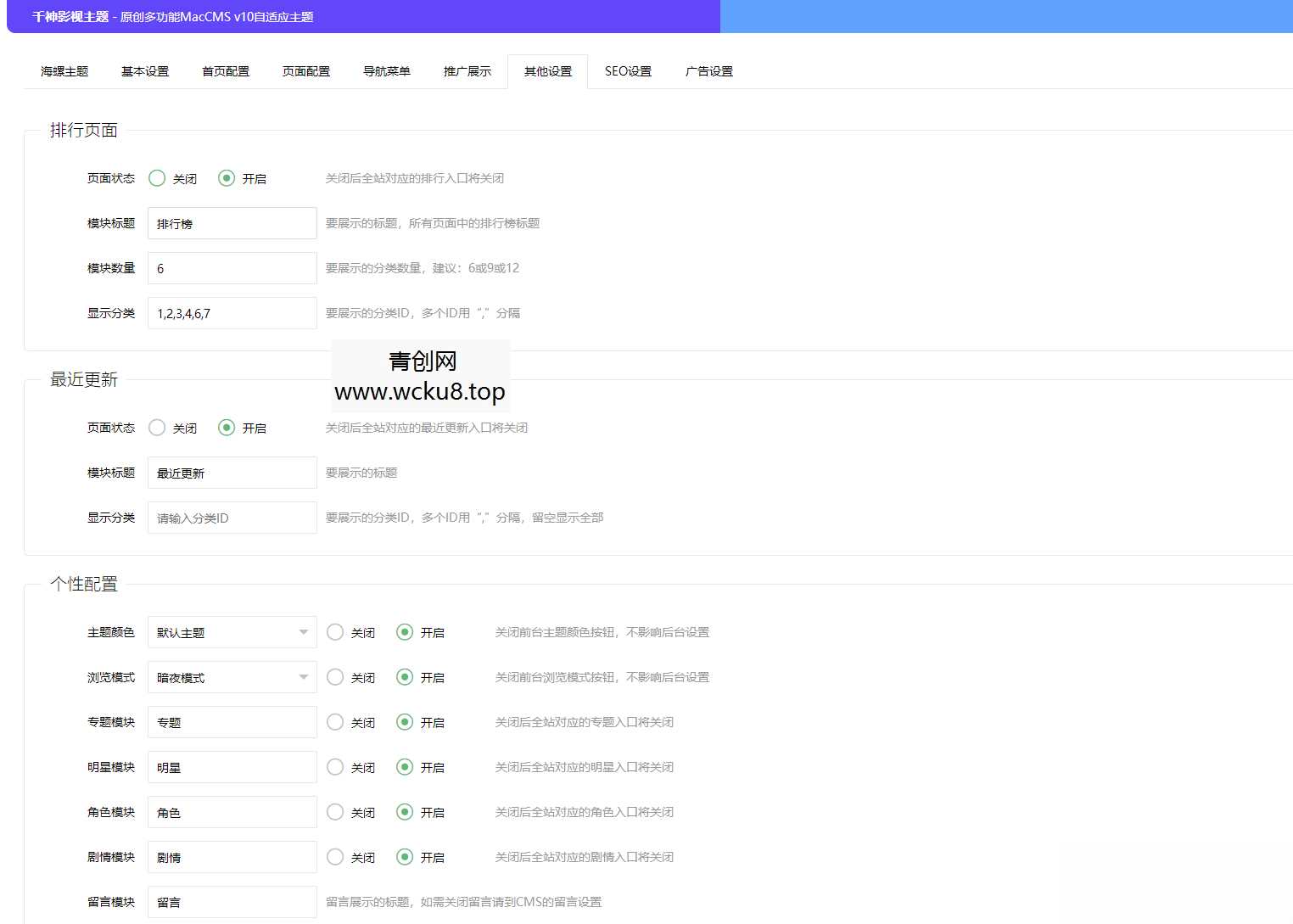Disable 最近更新 by selecting 关闭
The width and height of the screenshot is (1293, 924).
[157, 428]
